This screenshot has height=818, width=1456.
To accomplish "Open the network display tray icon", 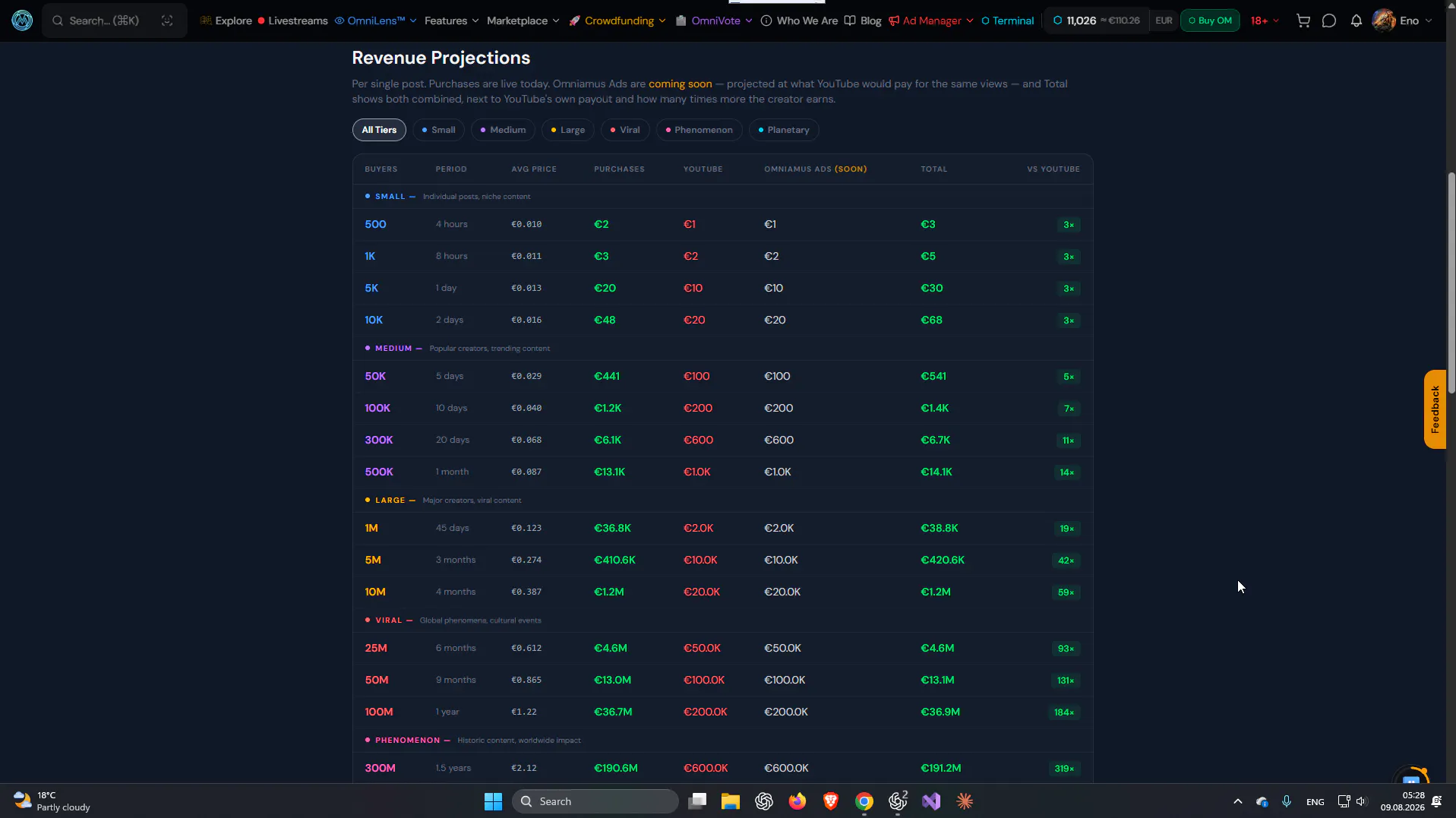I will [1344, 801].
